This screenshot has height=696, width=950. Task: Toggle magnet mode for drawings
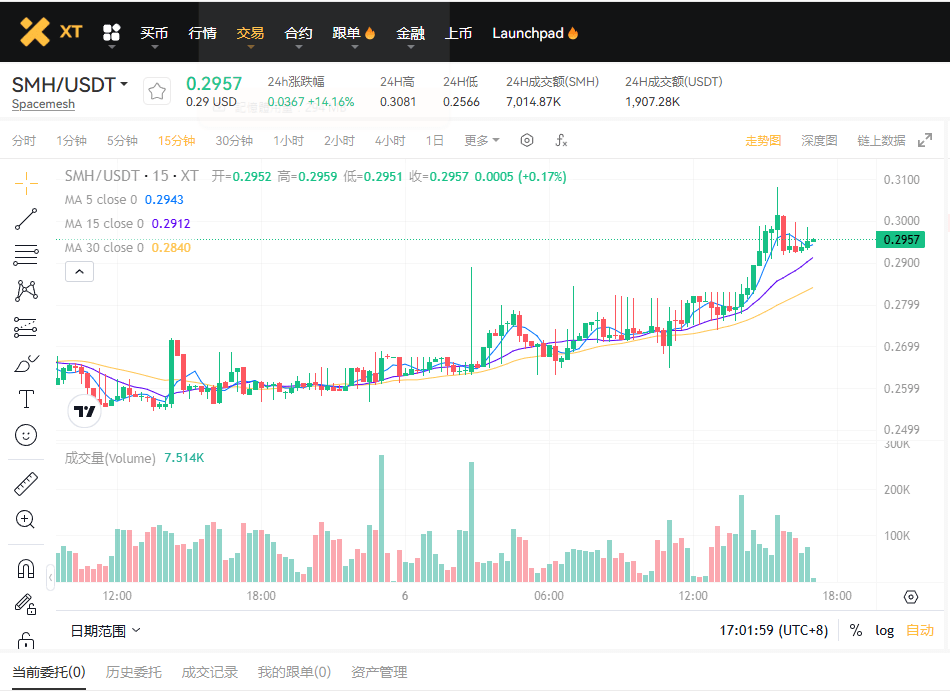pos(26,569)
